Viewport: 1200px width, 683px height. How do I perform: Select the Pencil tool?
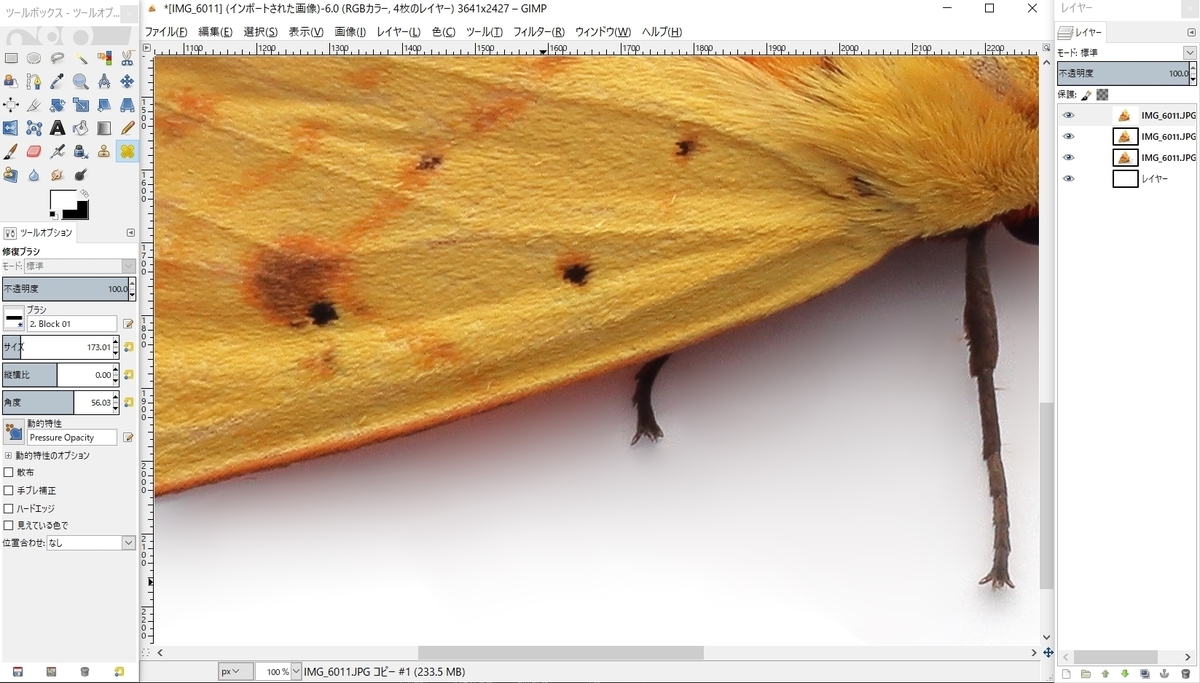pyautogui.click(x=127, y=128)
